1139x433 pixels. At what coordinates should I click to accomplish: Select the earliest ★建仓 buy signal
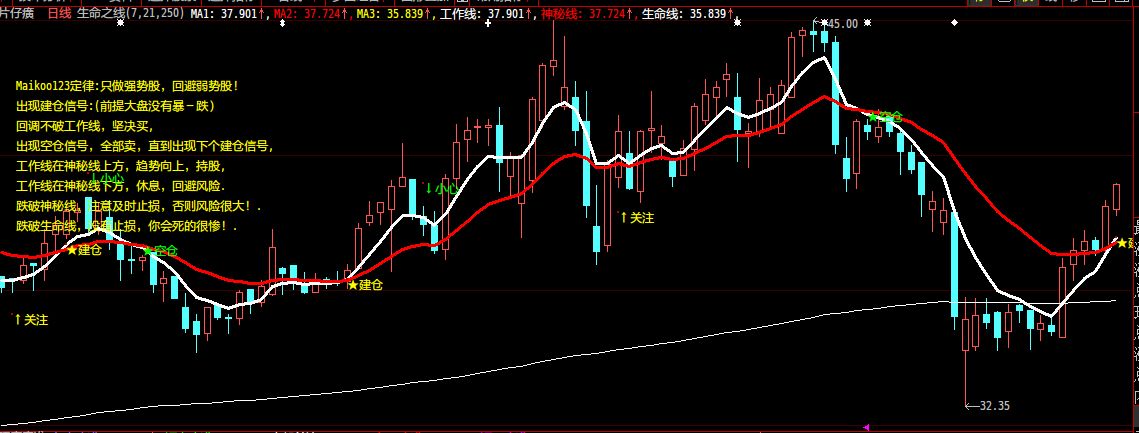pos(84,250)
